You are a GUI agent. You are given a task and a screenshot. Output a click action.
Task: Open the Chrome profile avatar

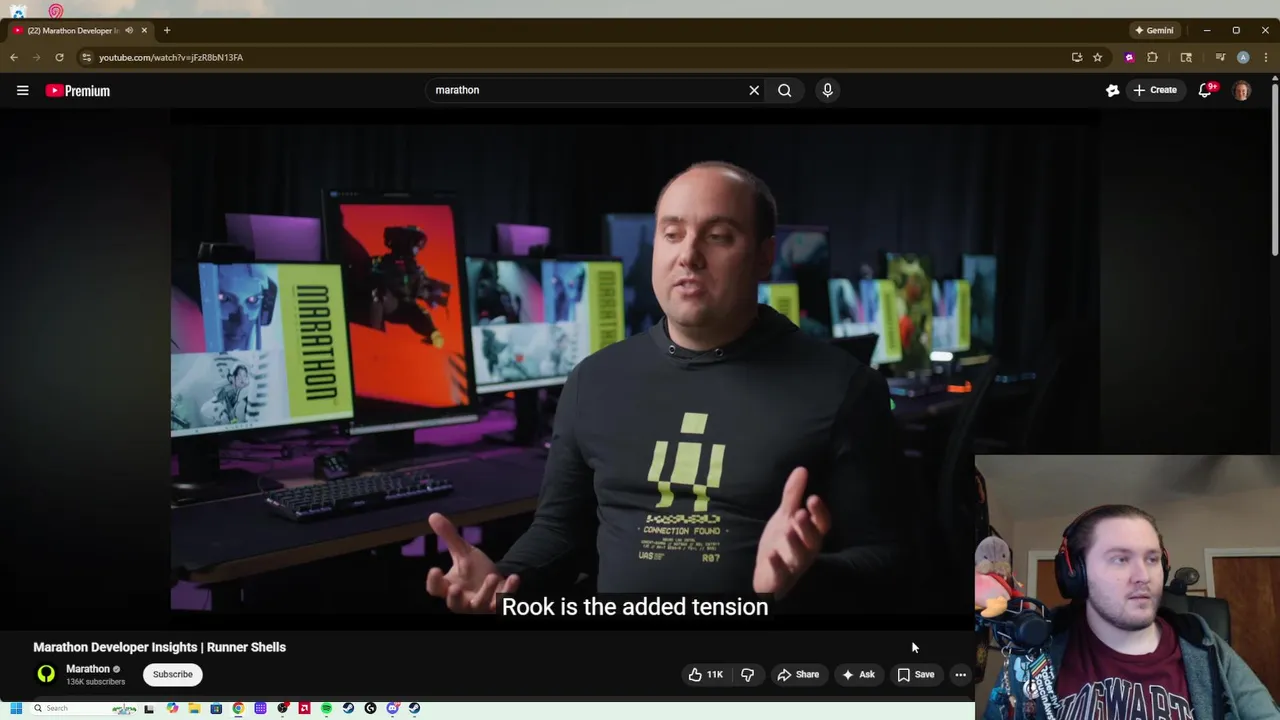(1243, 57)
